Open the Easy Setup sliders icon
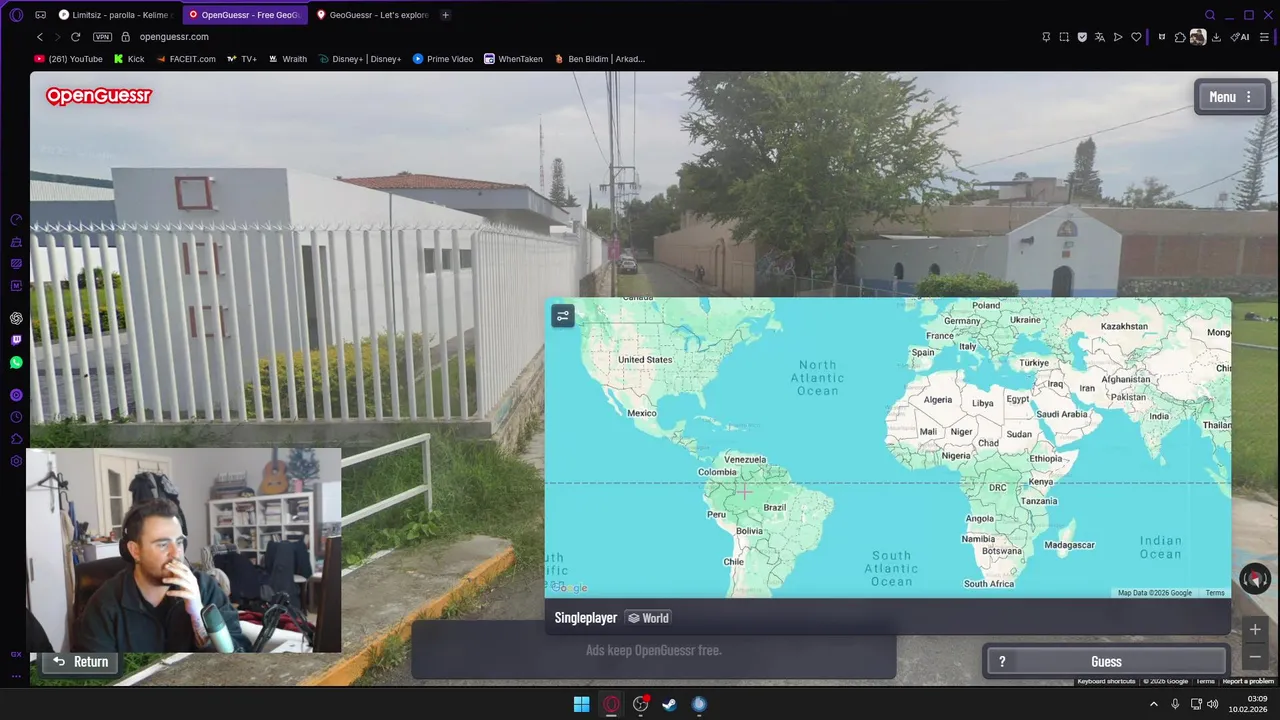 (x=1264, y=37)
